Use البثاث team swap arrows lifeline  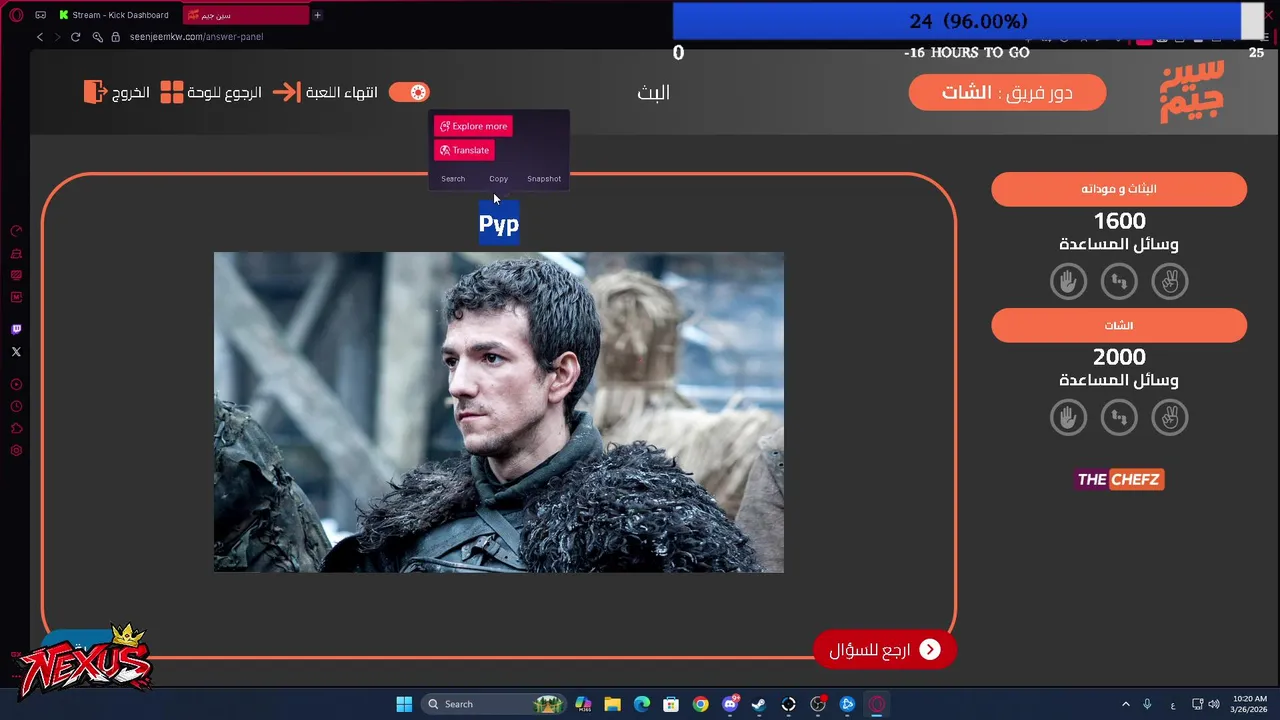pos(1119,281)
